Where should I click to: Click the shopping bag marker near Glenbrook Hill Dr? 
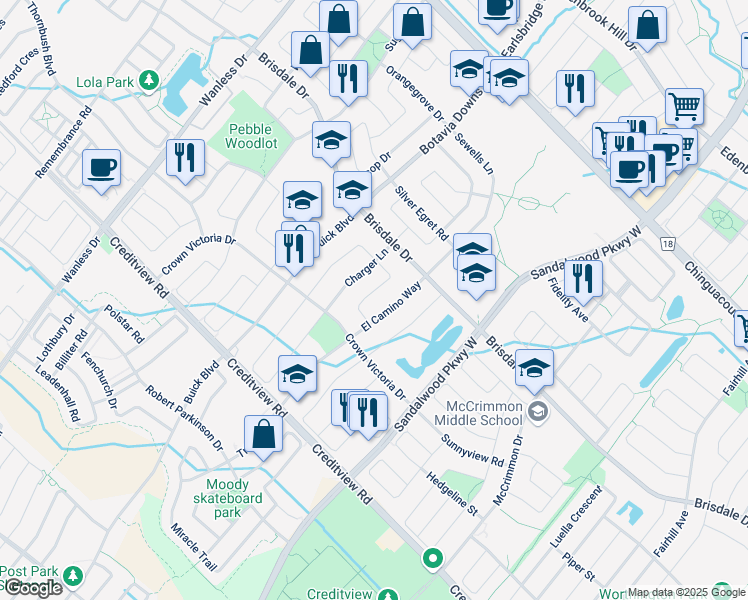click(647, 28)
